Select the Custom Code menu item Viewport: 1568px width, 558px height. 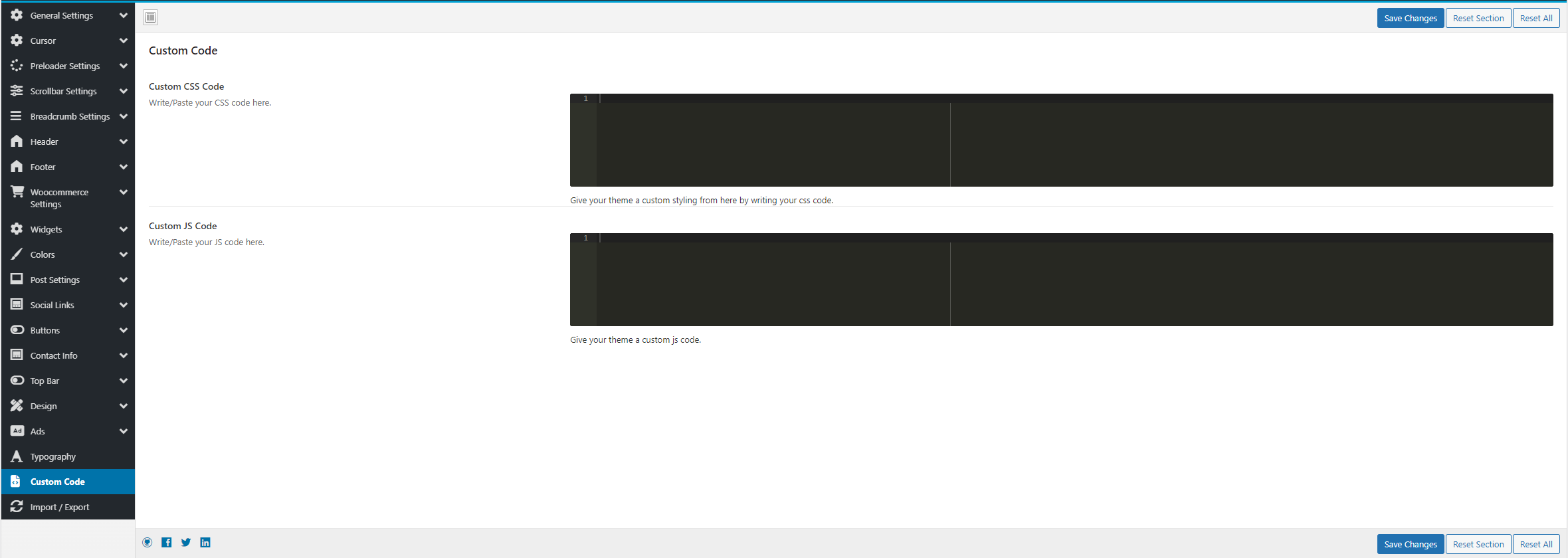point(58,482)
